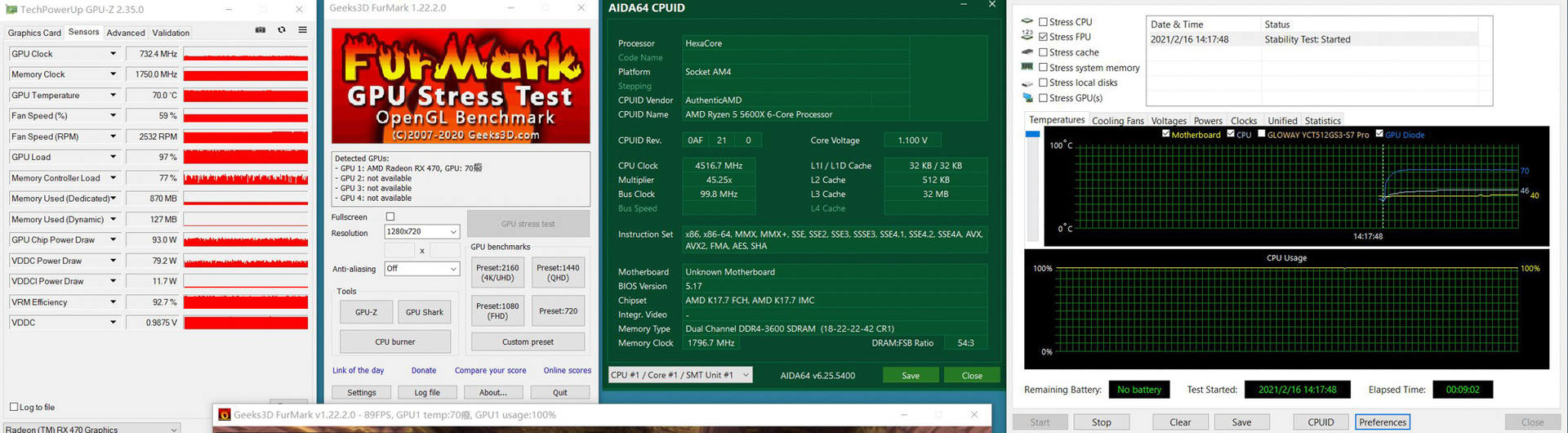This screenshot has height=433, width=1568.
Task: Click Compare your score link
Action: click(x=490, y=370)
